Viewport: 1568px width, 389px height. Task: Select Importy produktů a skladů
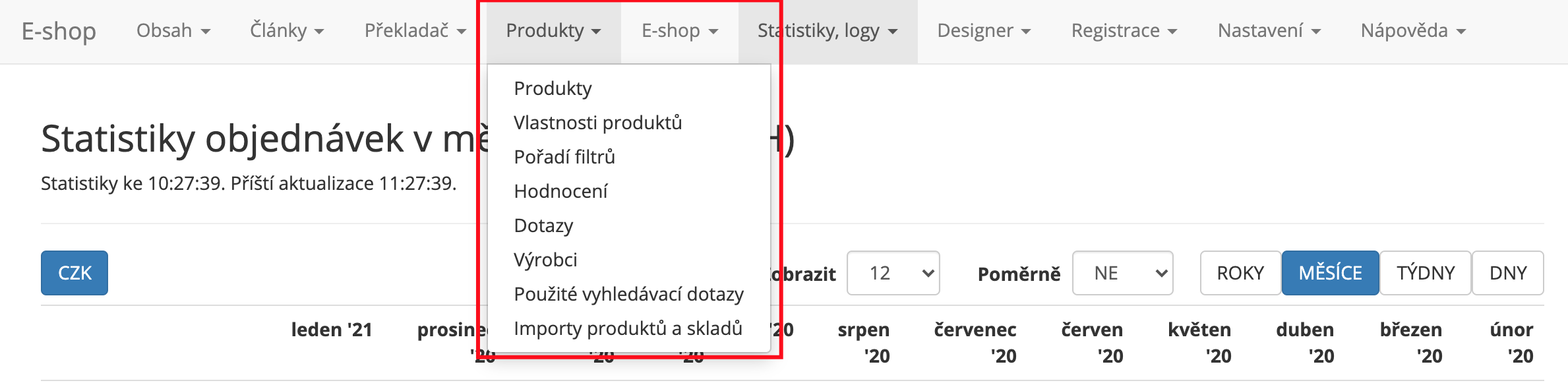[628, 328]
